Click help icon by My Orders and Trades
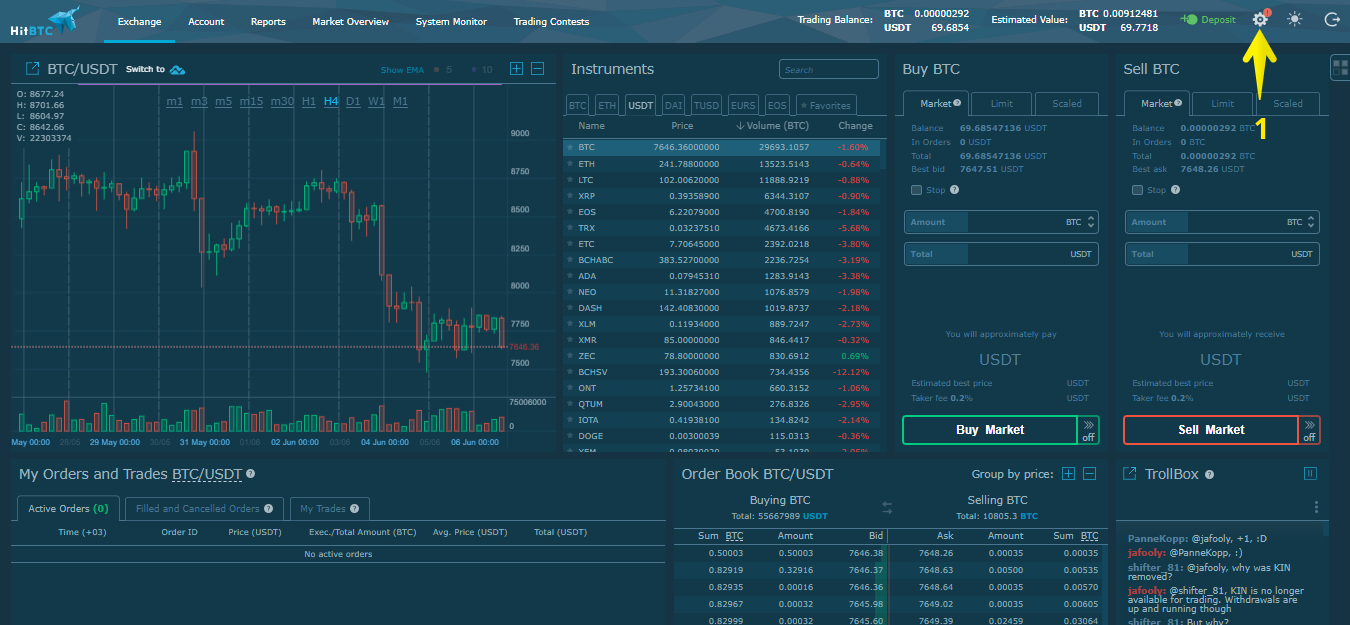This screenshot has height=625, width=1350. [x=250, y=474]
